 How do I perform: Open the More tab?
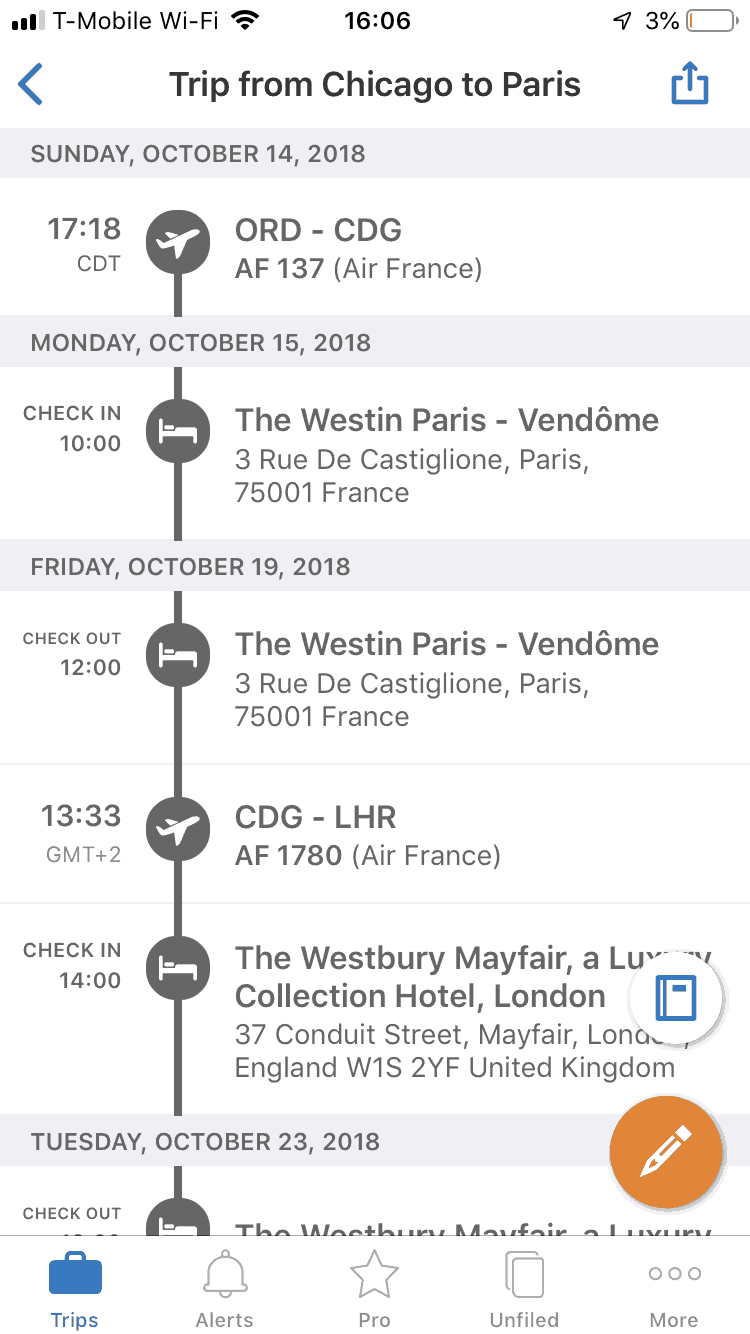[x=674, y=1290]
